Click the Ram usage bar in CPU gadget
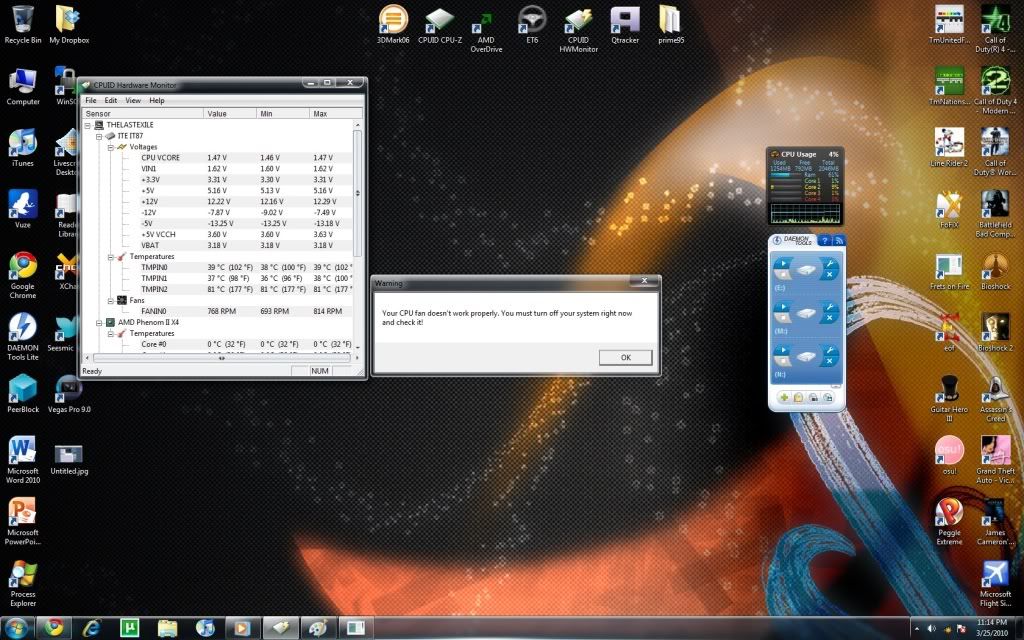 [780, 174]
